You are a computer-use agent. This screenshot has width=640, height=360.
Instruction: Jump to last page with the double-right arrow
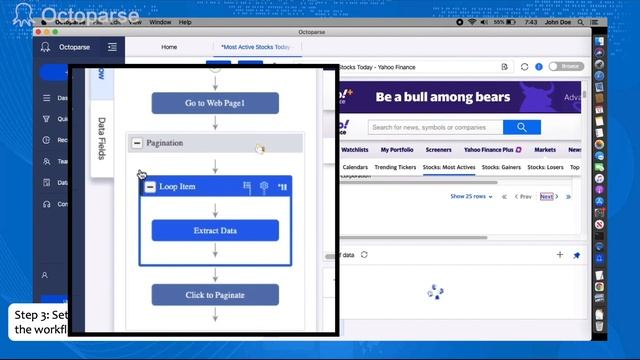(x=568, y=197)
